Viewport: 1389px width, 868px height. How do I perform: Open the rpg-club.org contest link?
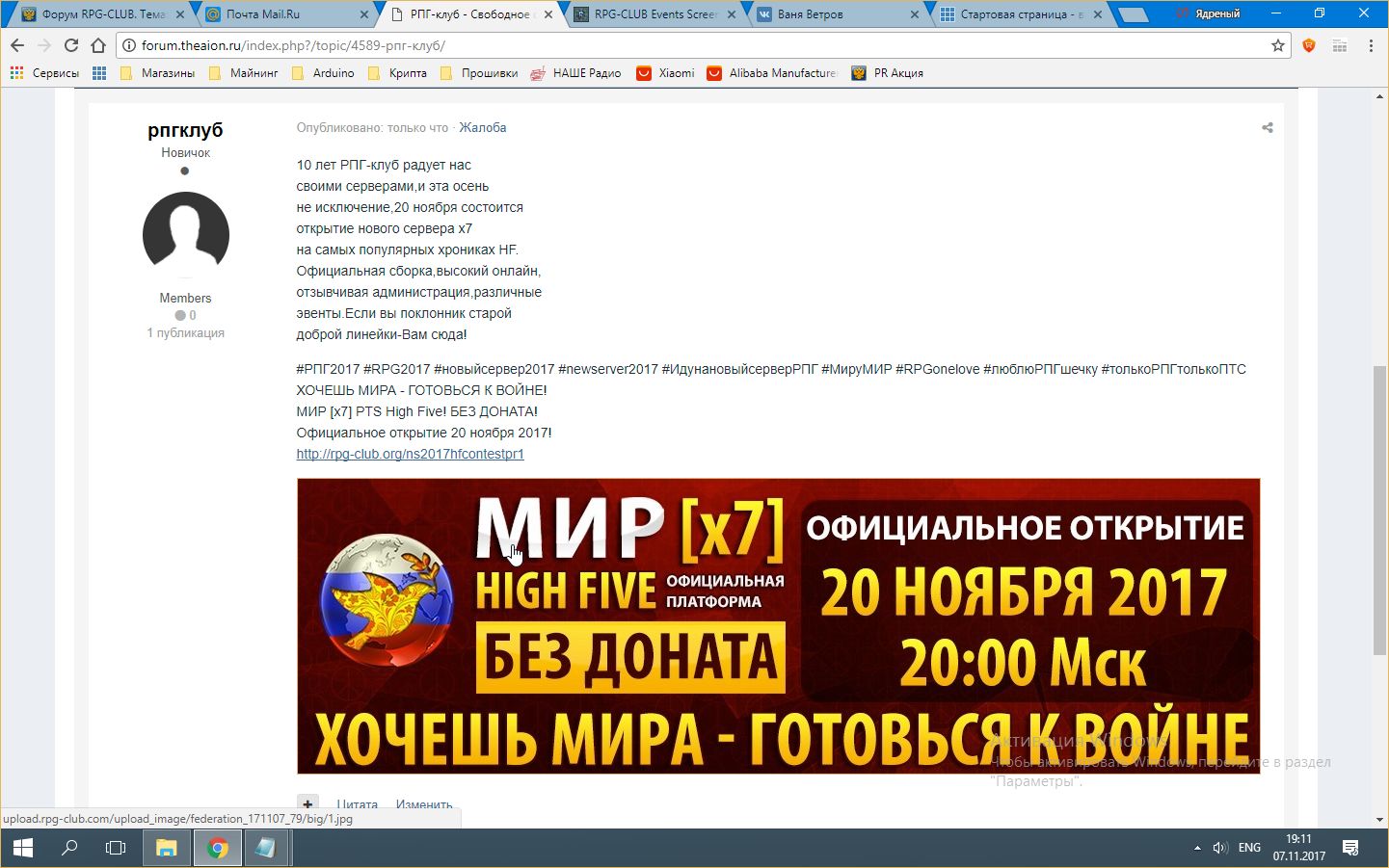click(x=410, y=454)
